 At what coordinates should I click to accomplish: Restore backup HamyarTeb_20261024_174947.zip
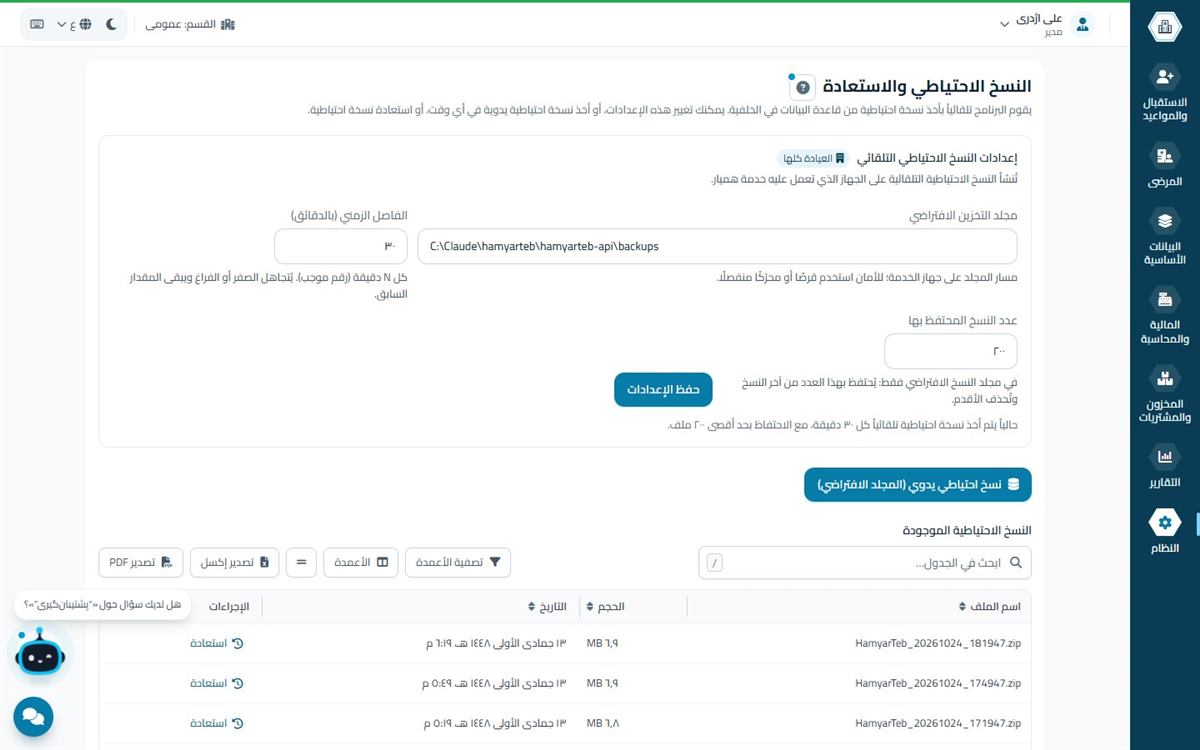tap(217, 683)
